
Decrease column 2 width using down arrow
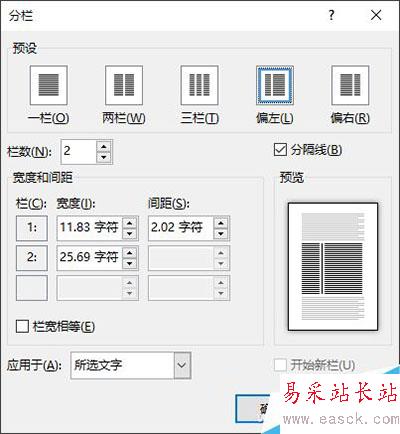130,264
